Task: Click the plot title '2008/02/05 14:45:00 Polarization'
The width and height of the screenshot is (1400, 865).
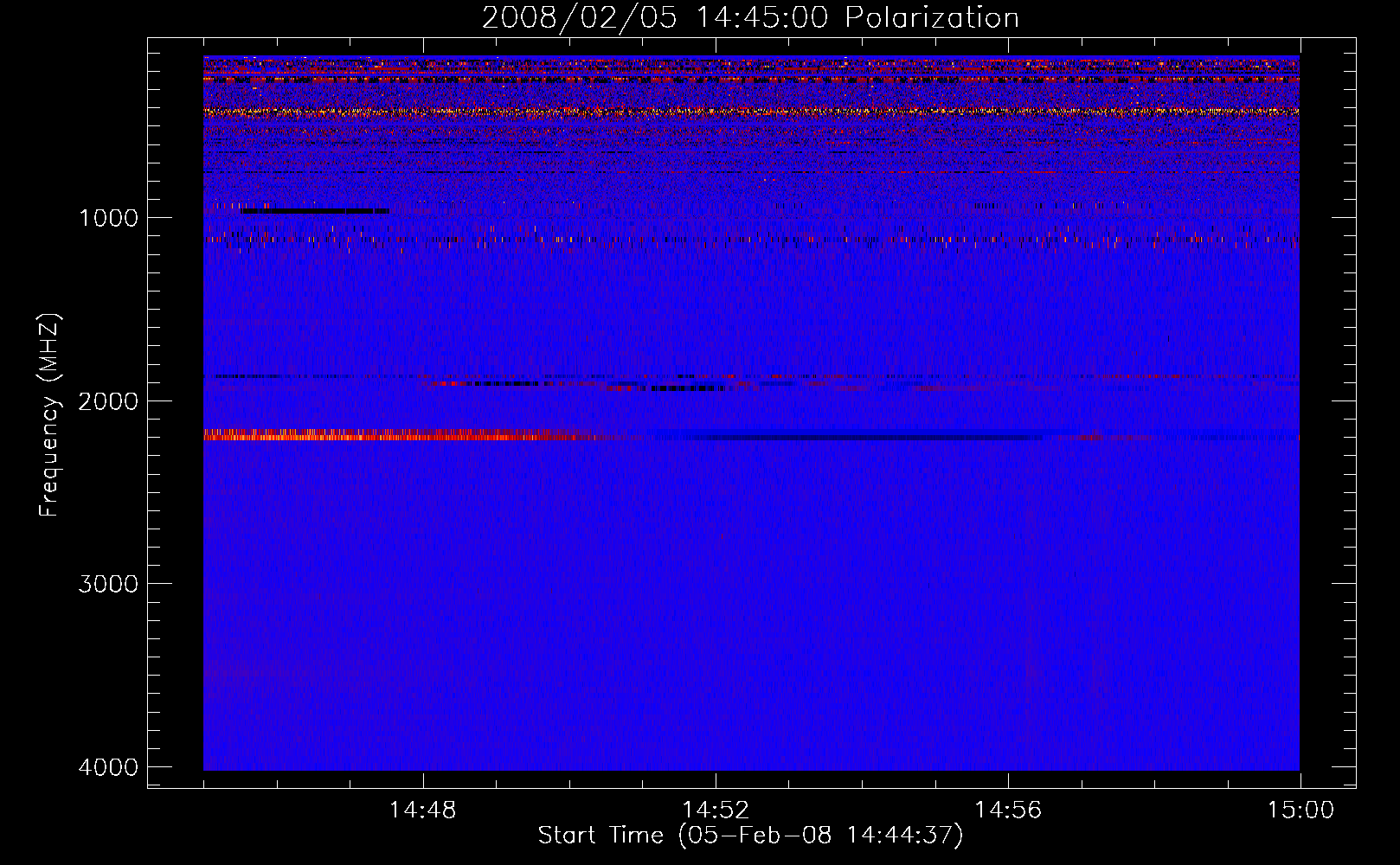Action: tap(750, 17)
